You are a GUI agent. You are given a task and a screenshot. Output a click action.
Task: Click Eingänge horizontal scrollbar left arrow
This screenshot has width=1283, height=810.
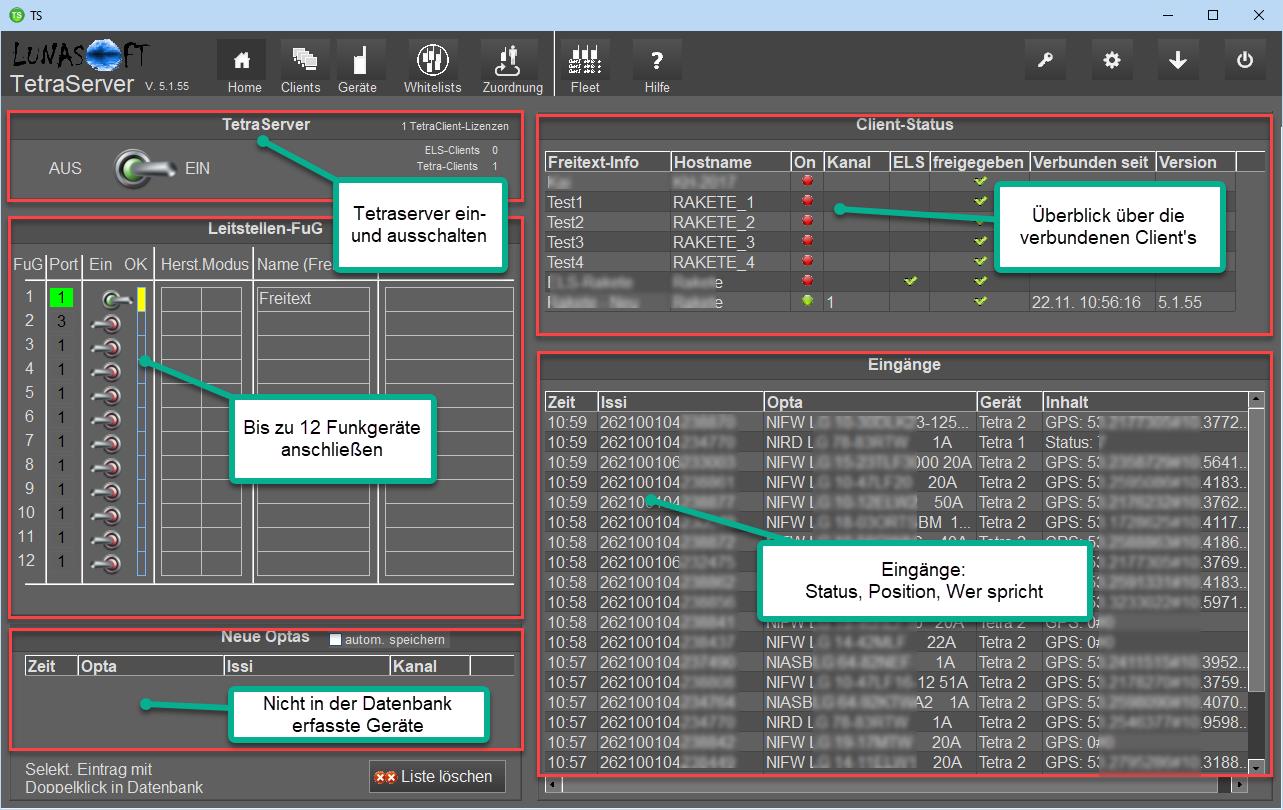[553, 786]
